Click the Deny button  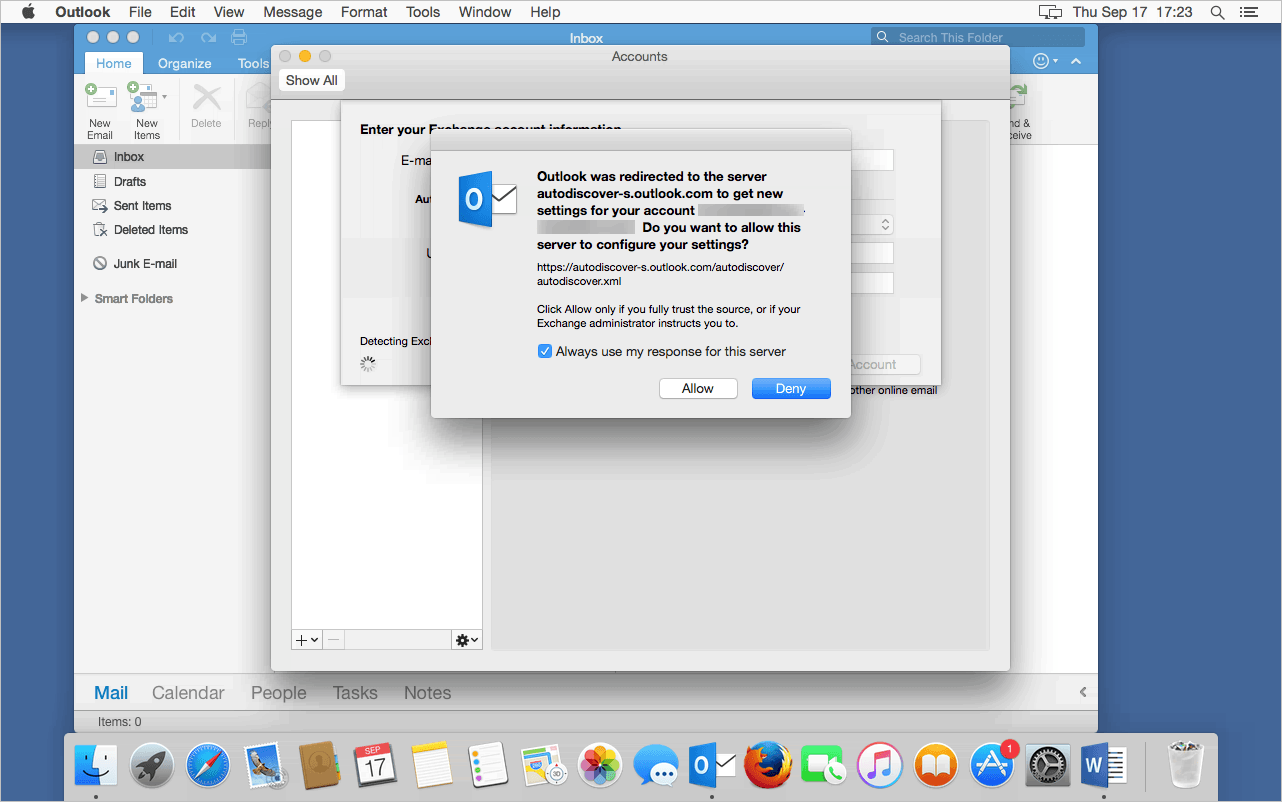[x=791, y=389]
